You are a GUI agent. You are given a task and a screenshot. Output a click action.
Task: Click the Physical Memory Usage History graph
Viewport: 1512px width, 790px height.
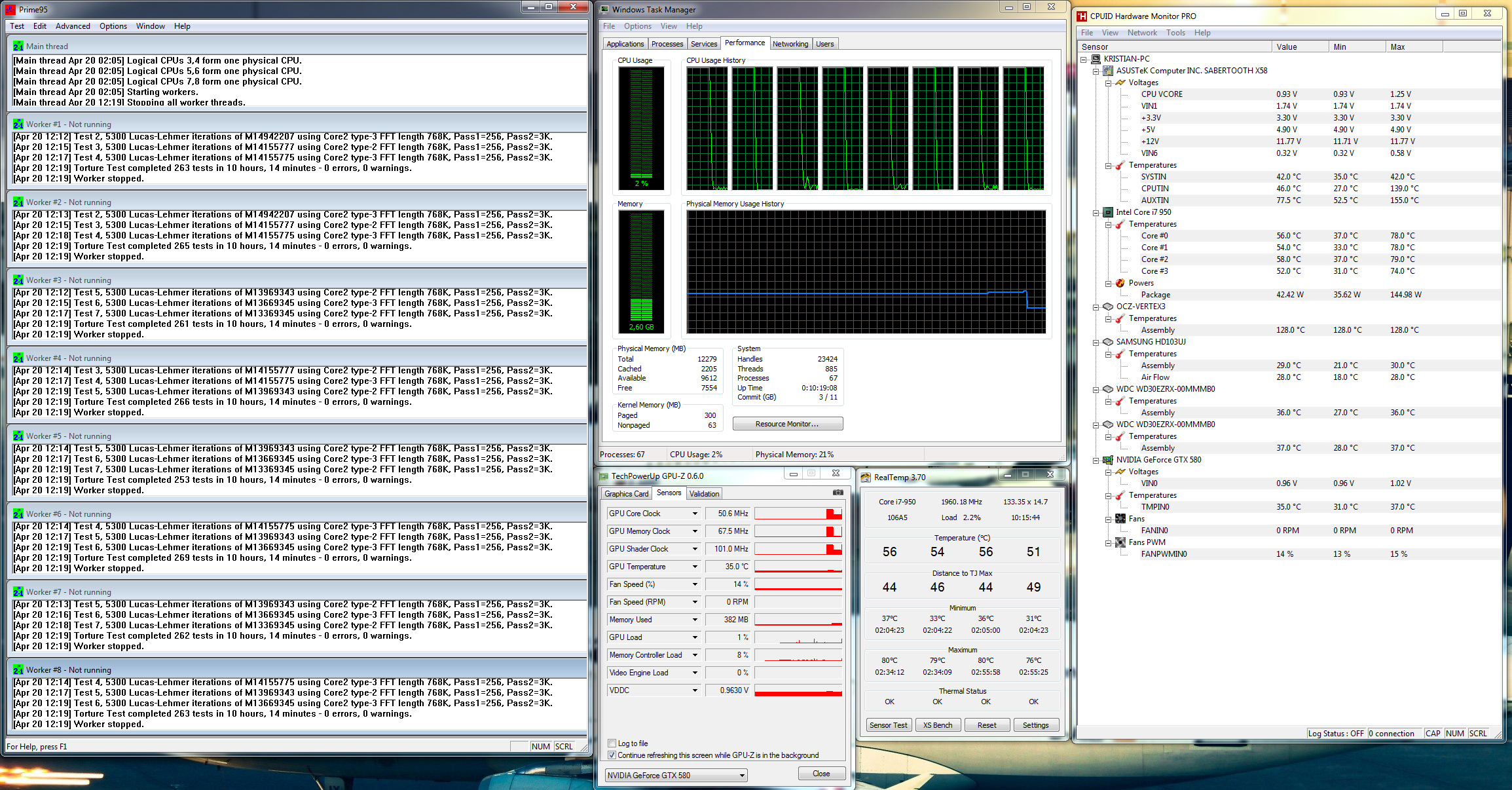pyautogui.click(x=866, y=271)
